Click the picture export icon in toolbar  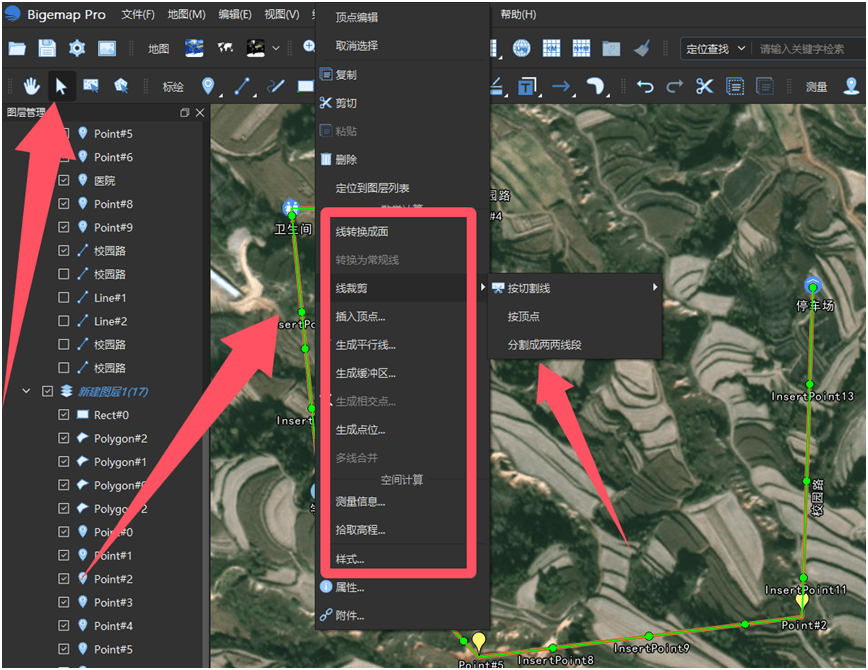(107, 49)
